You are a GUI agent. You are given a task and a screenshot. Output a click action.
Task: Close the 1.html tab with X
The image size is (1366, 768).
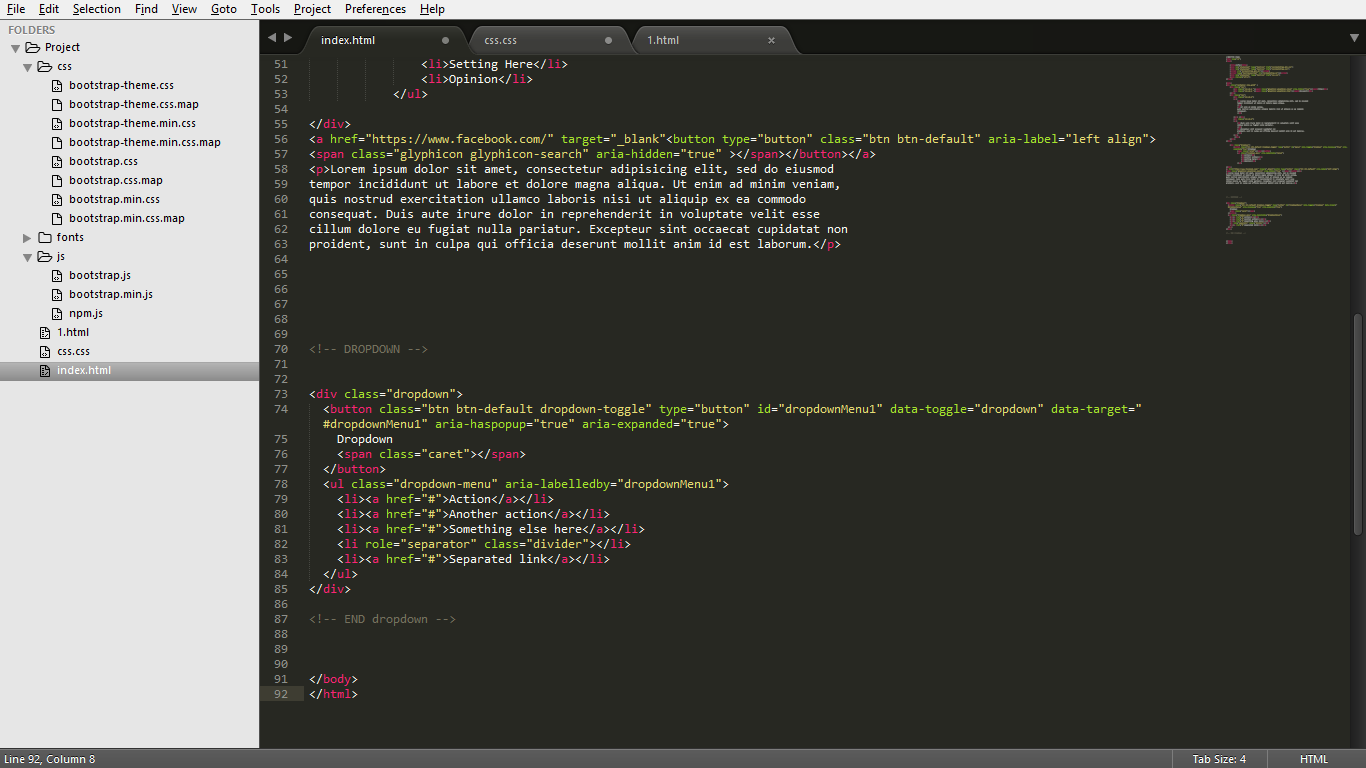771,41
